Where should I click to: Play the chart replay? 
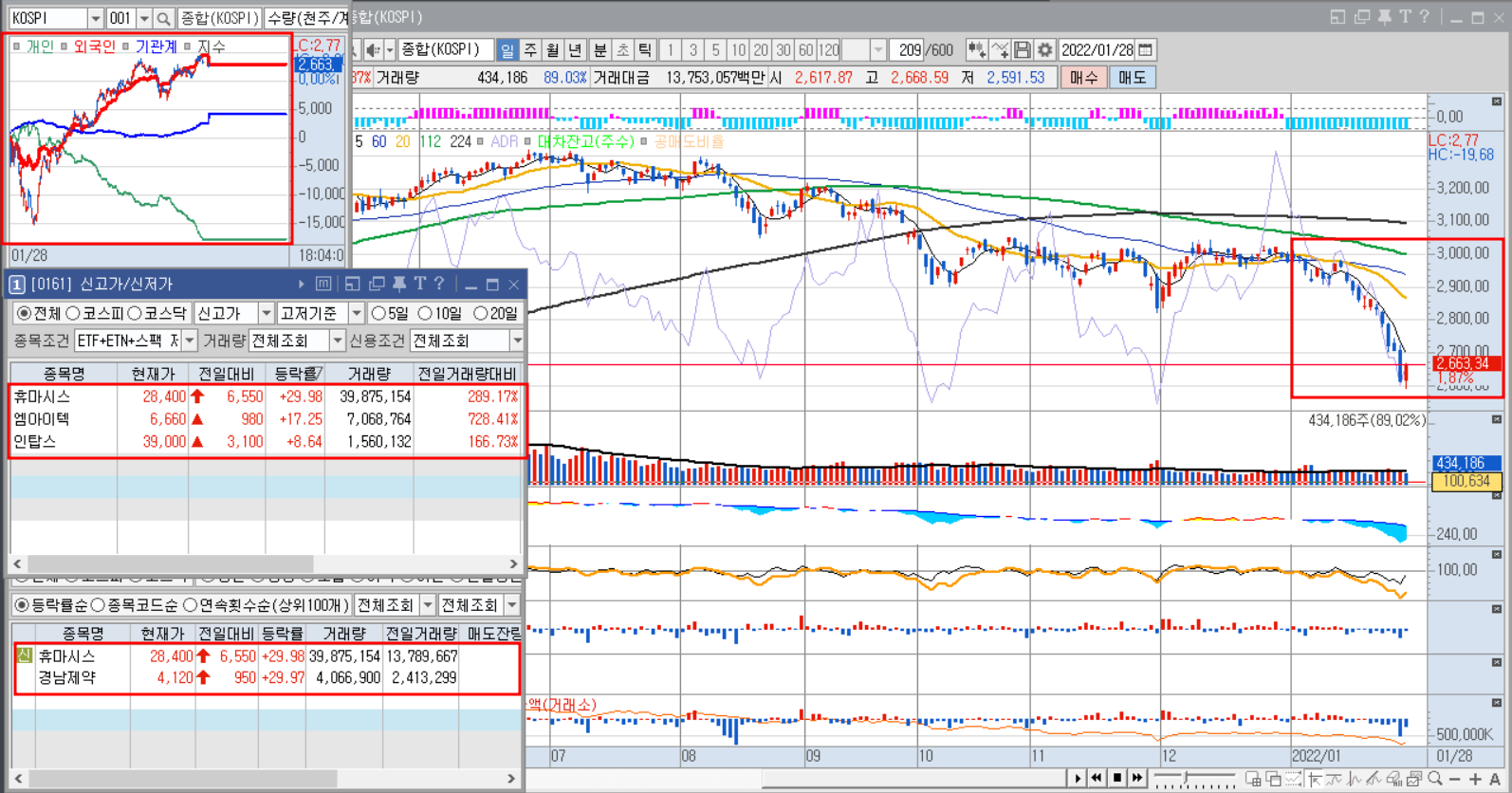[1077, 779]
